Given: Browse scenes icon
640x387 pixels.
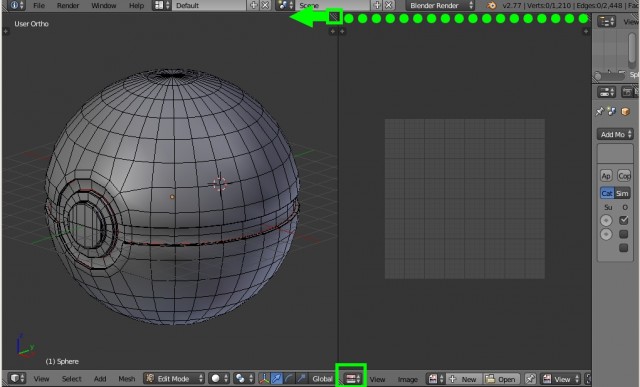Looking at the screenshot, I should [285, 5].
